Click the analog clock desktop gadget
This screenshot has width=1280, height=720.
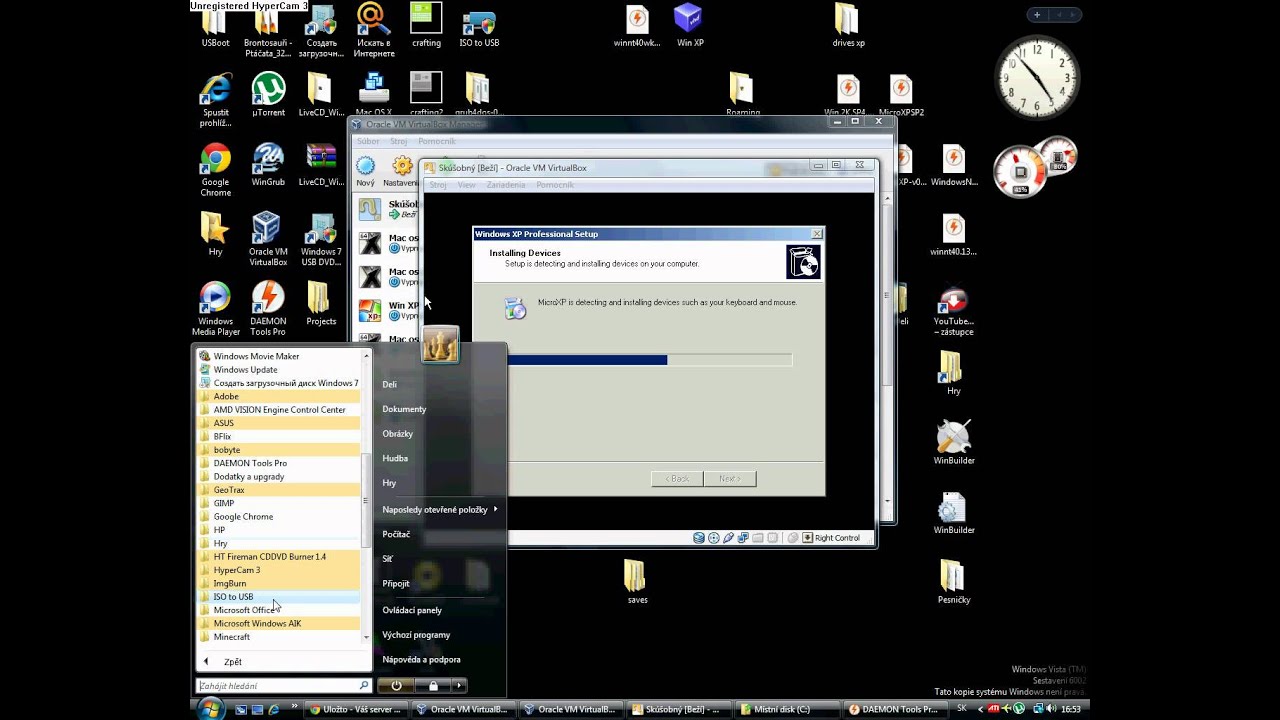(x=1038, y=77)
